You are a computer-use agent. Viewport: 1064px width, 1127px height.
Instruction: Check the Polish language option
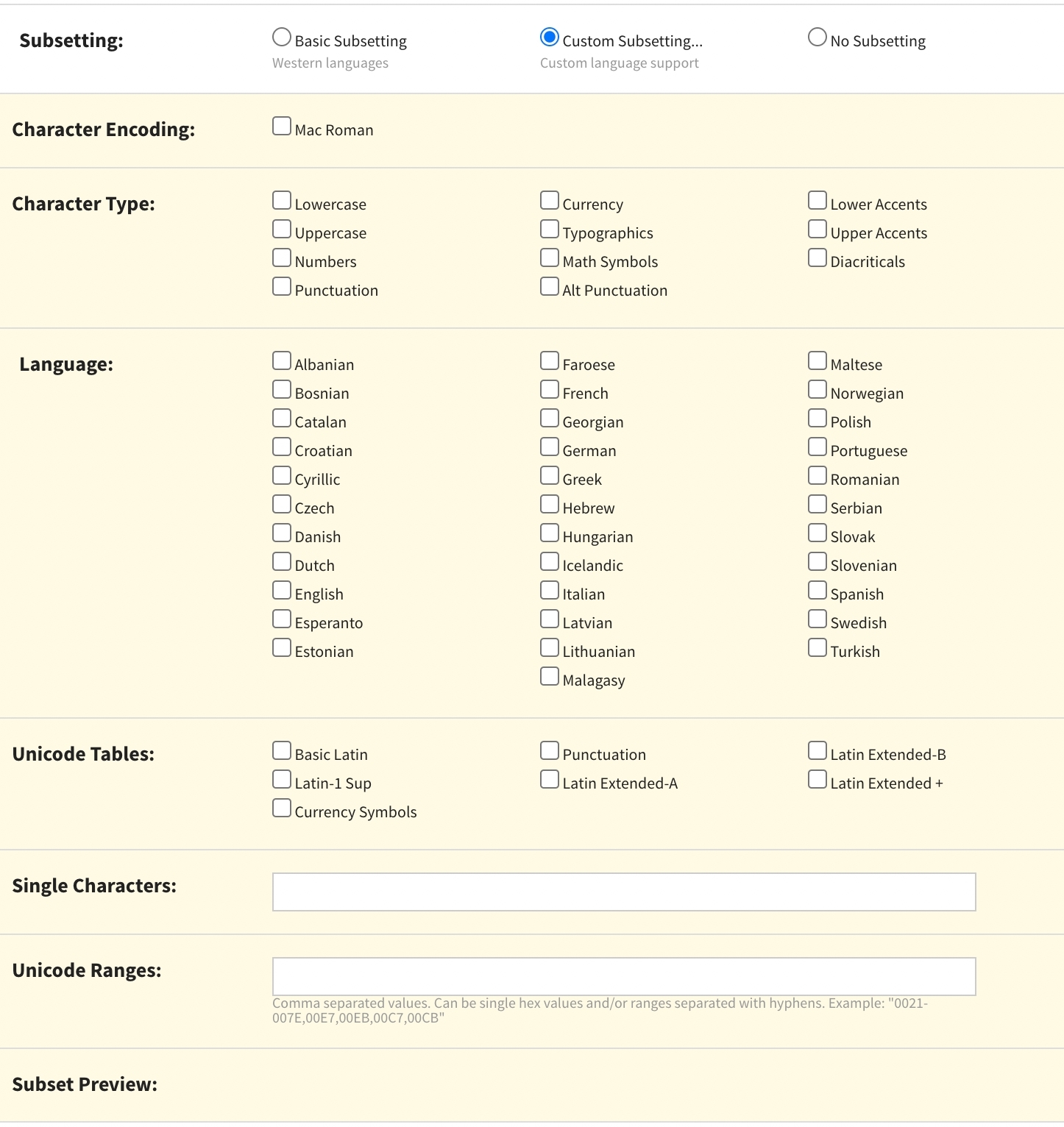click(817, 419)
